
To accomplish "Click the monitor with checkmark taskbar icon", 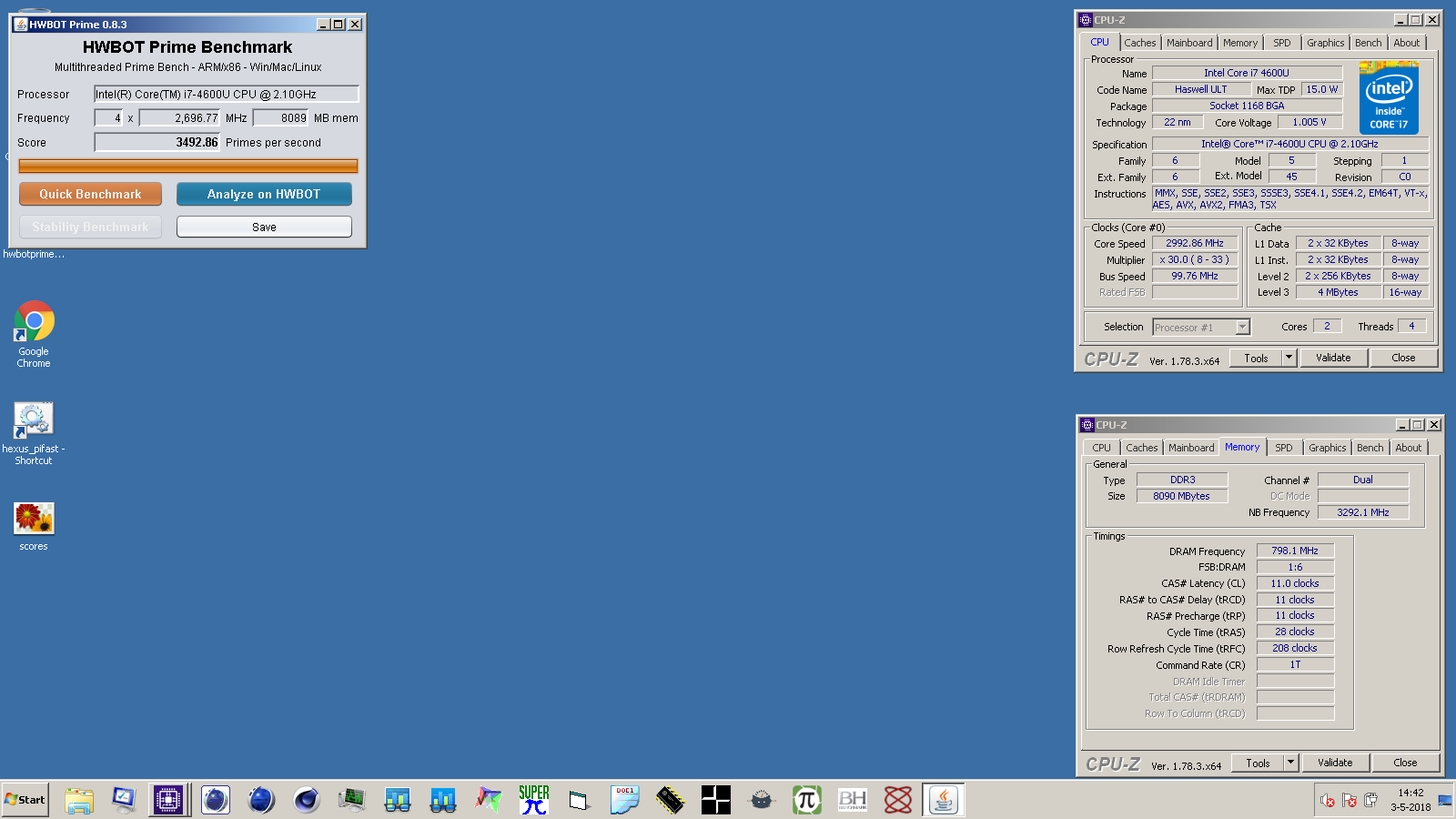I will 124,800.
